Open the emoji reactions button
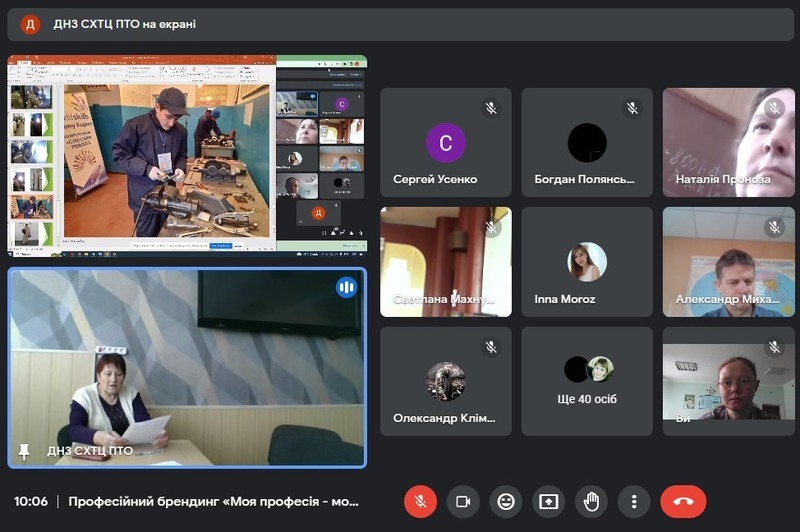800x532 pixels. click(506, 501)
